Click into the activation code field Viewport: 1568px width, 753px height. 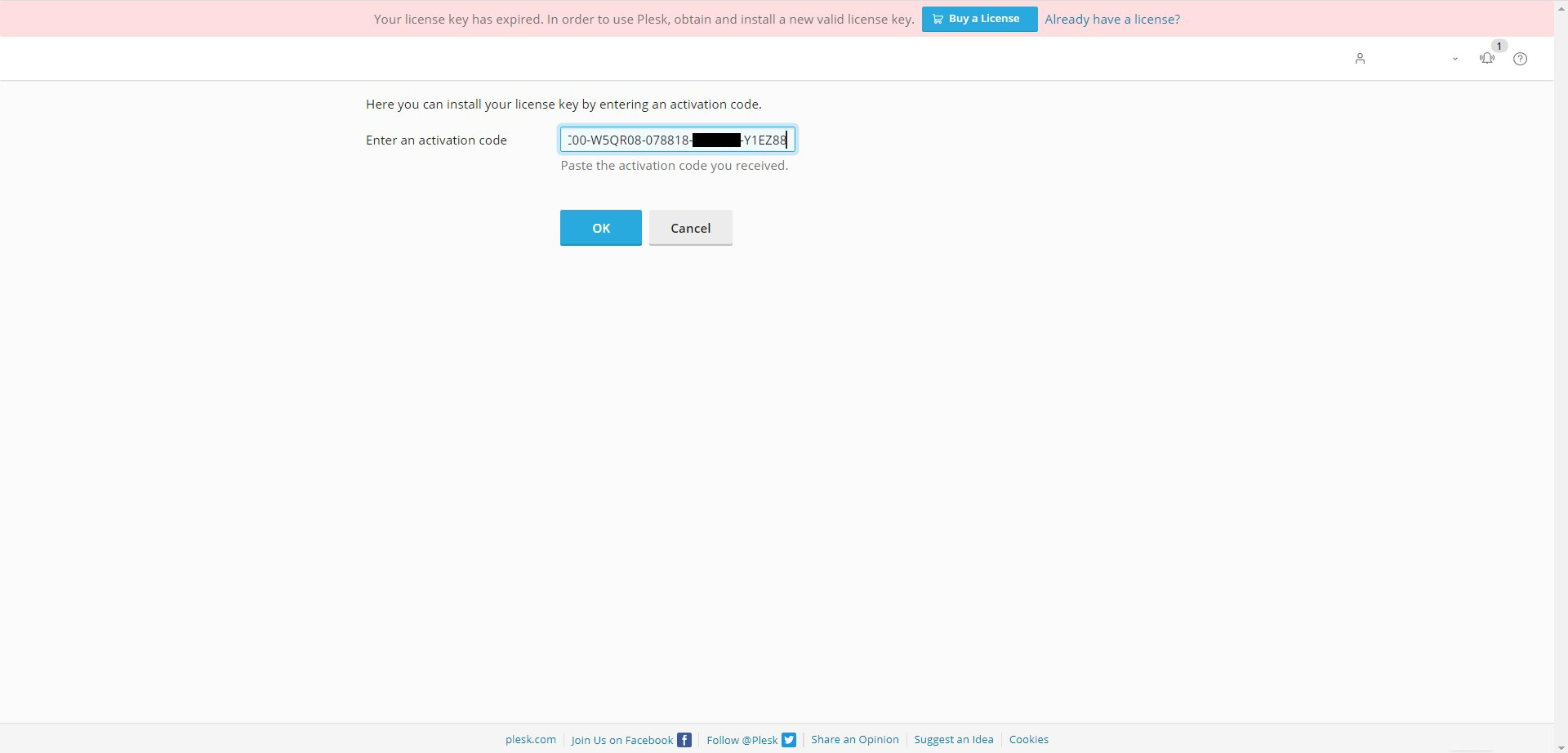tap(677, 140)
